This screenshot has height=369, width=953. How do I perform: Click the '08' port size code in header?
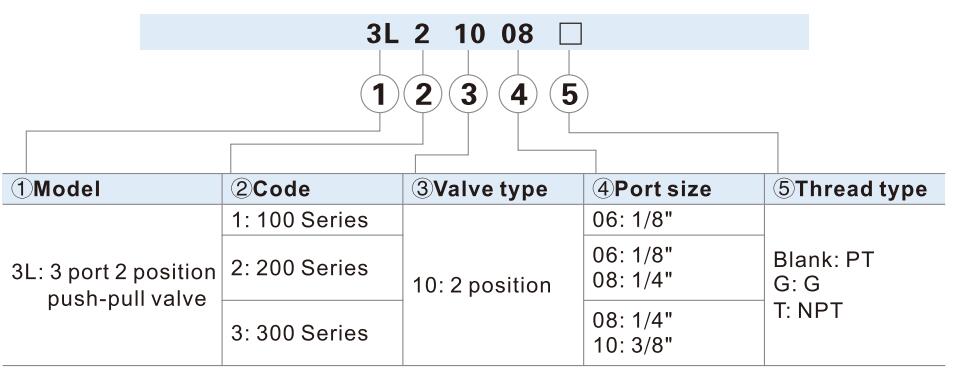click(x=517, y=34)
